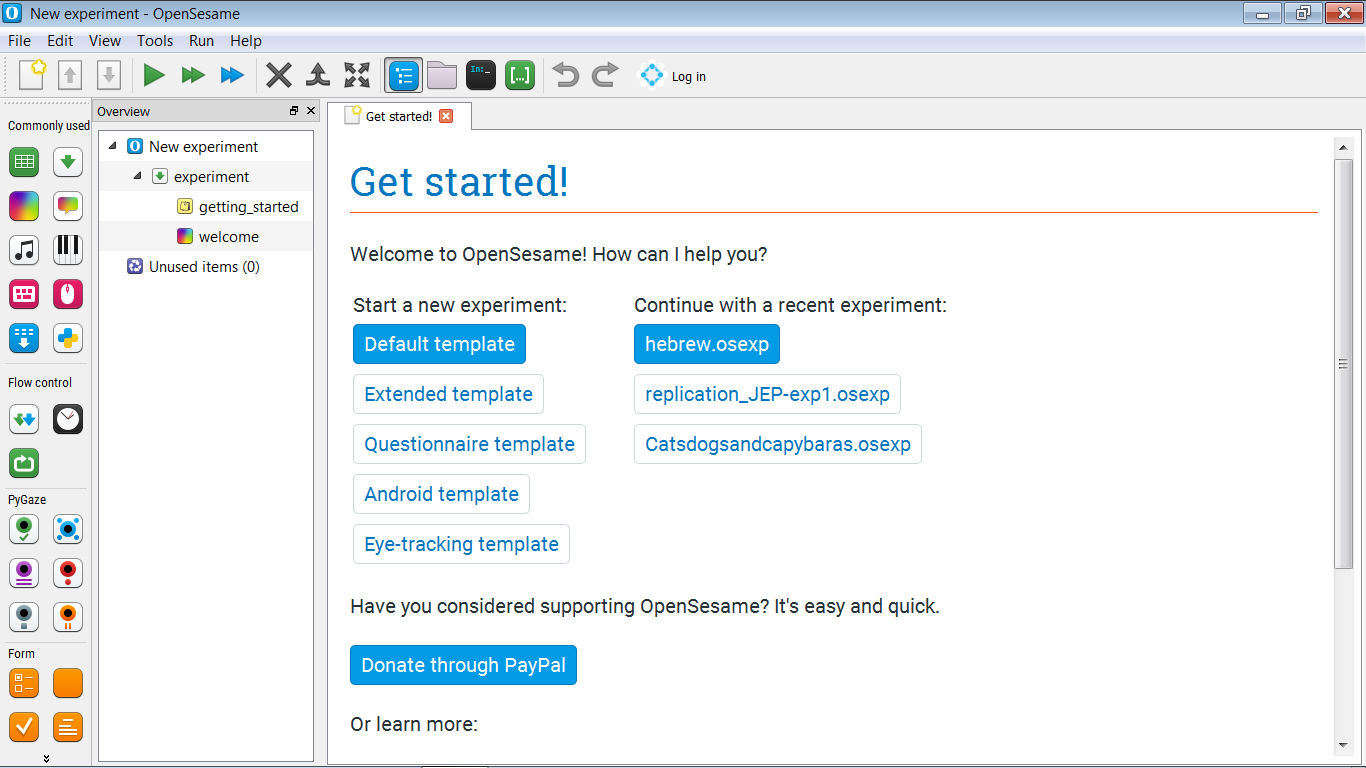Add a sketchpad item to the experiment
This screenshot has height=768, width=1366.
[x=23, y=205]
